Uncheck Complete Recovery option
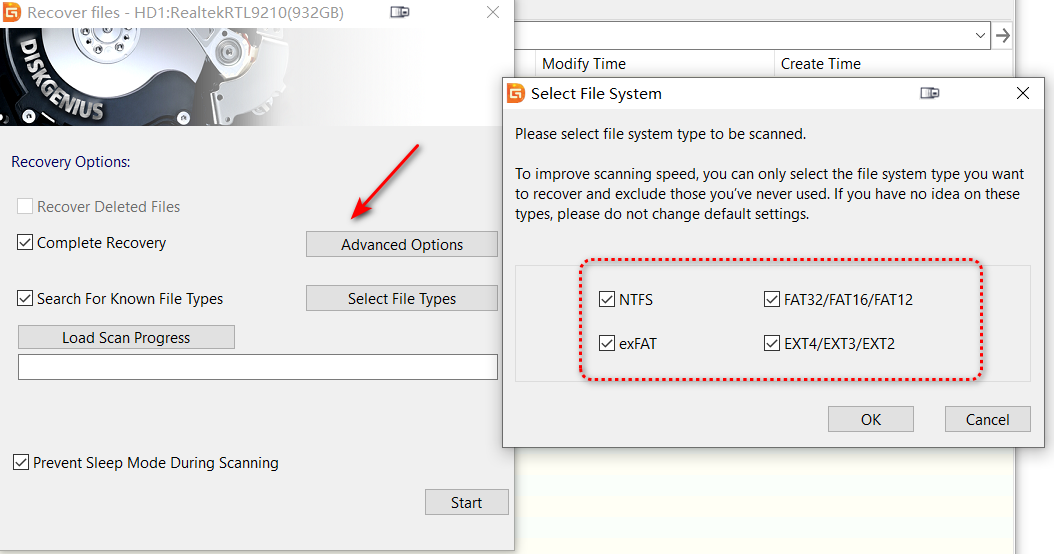This screenshot has width=1054, height=554. [x=25, y=243]
